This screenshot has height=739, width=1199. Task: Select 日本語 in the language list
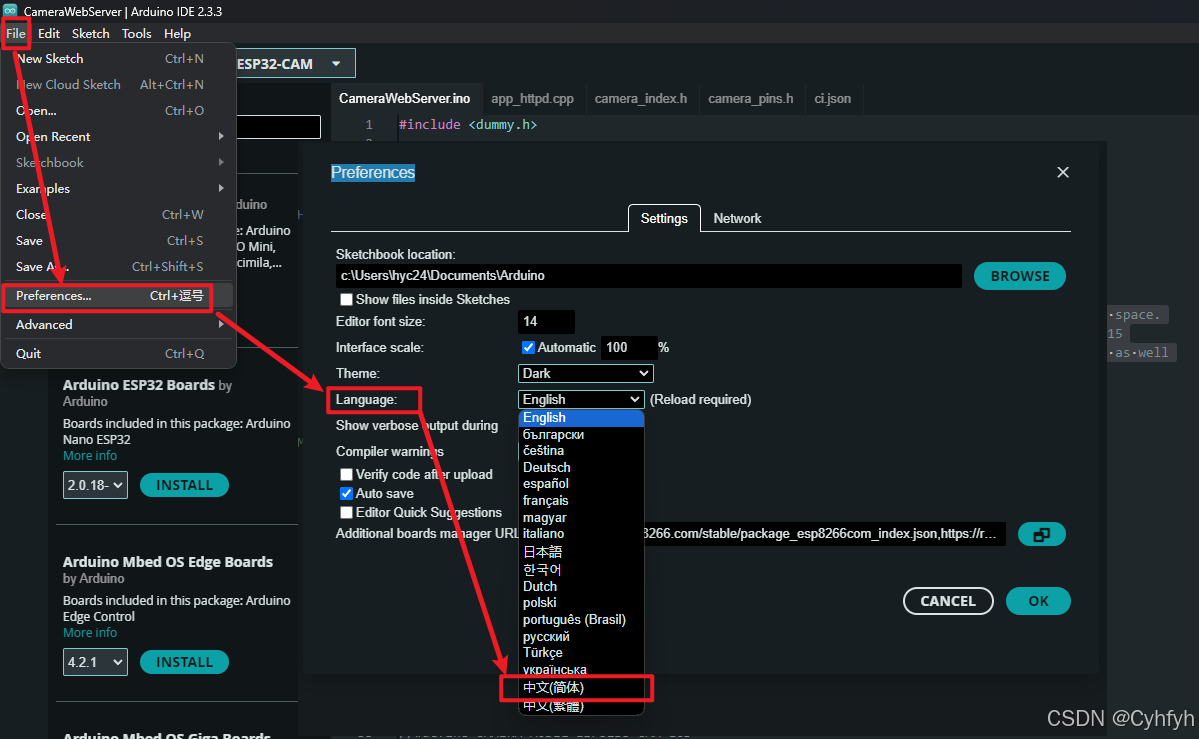pyautogui.click(x=581, y=552)
